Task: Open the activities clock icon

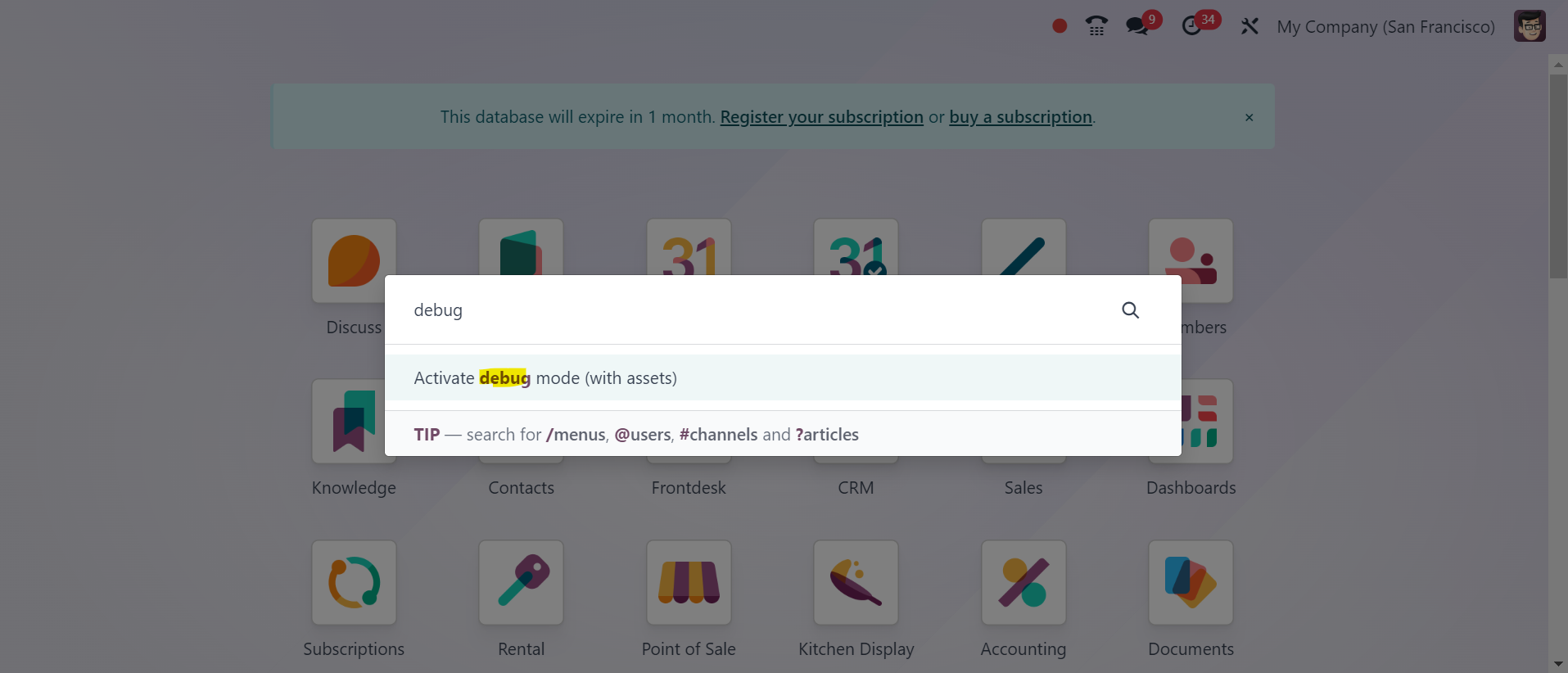Action: tap(1192, 26)
